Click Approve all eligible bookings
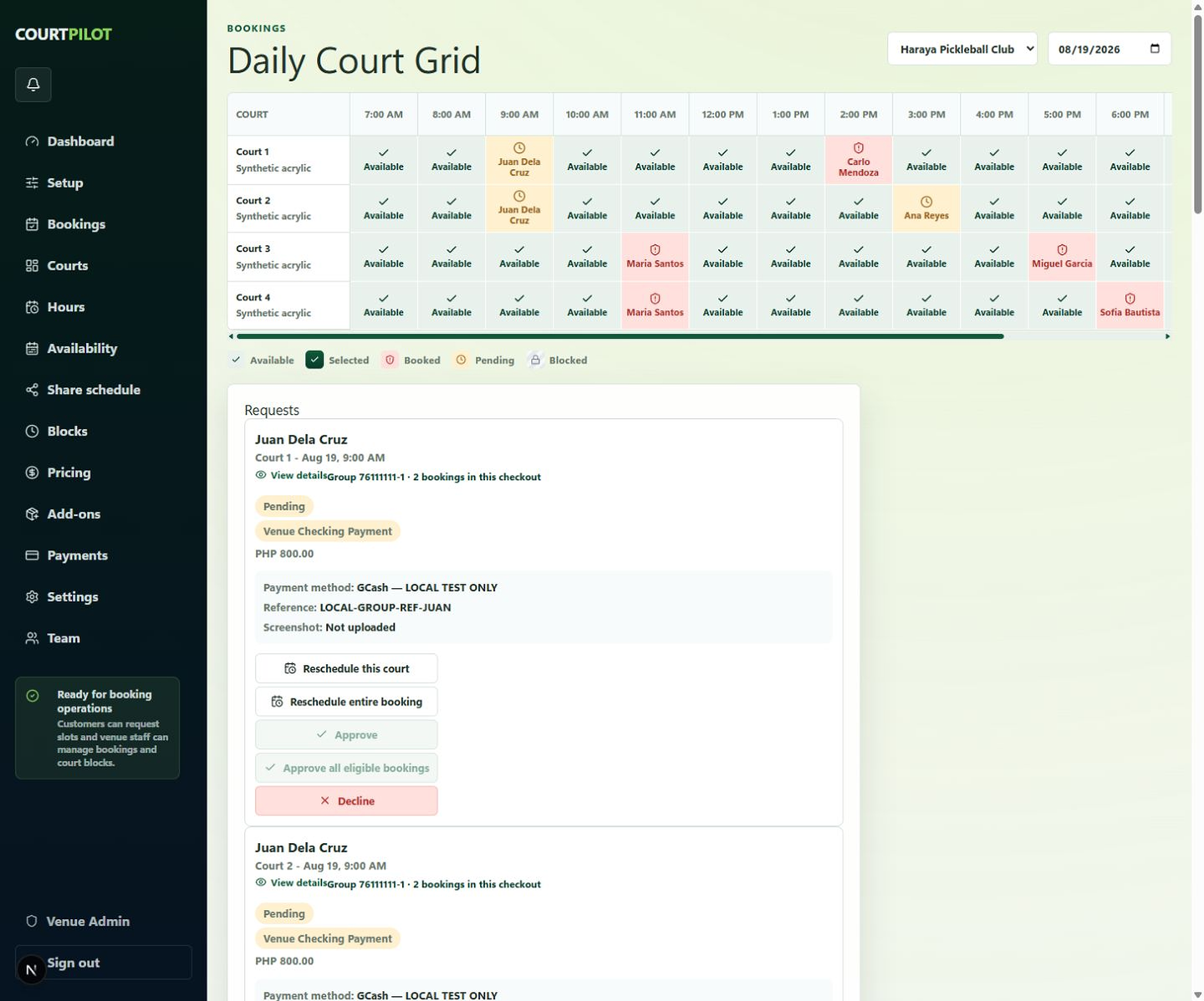1204x1001 pixels. (346, 768)
